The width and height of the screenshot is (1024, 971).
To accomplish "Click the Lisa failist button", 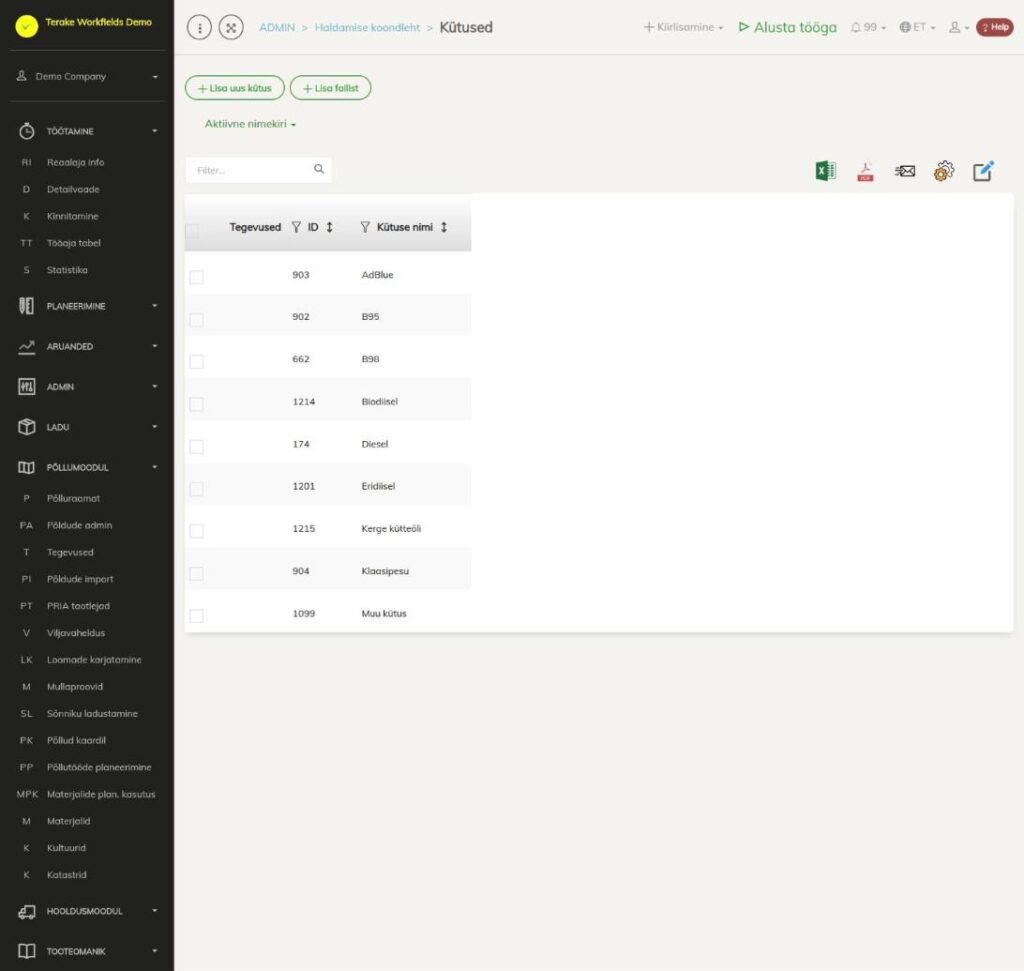I will 330,88.
